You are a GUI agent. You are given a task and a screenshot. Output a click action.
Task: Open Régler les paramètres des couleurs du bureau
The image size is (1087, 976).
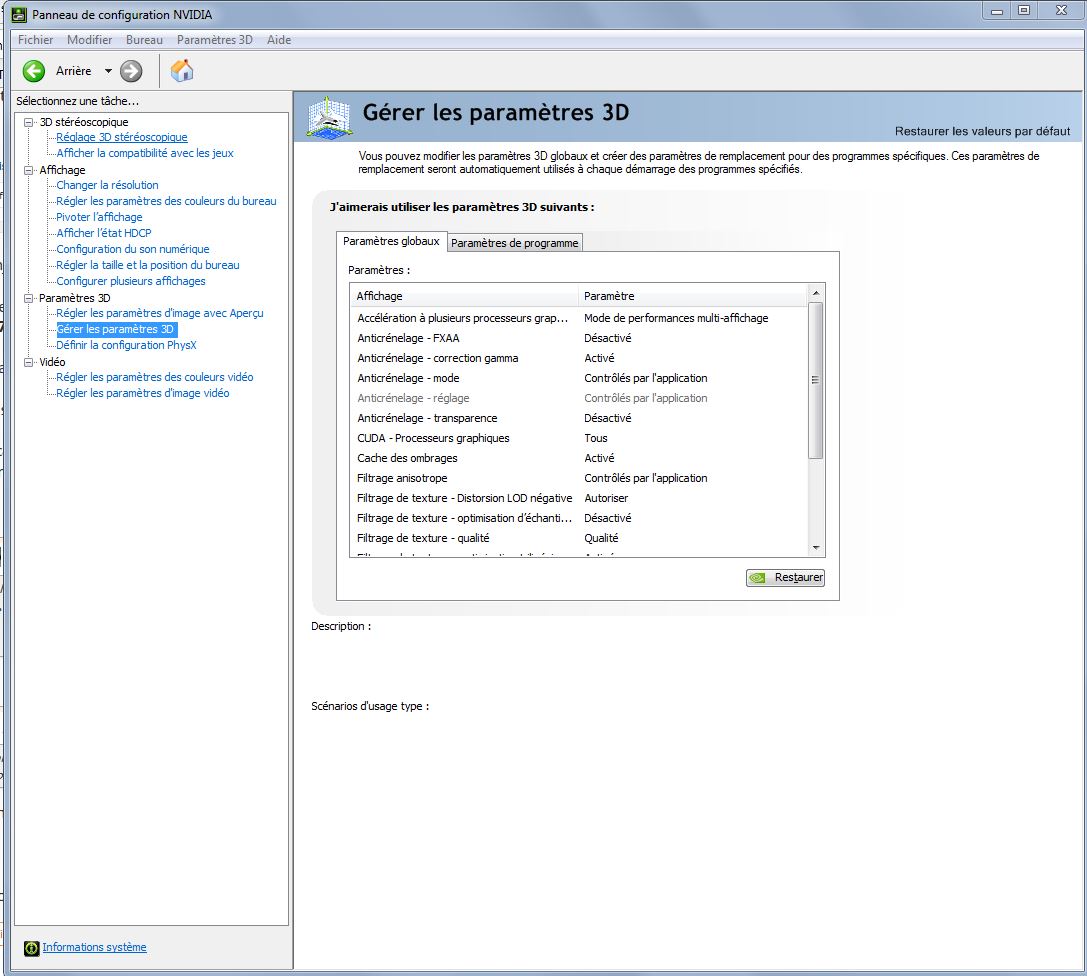pyautogui.click(x=166, y=201)
